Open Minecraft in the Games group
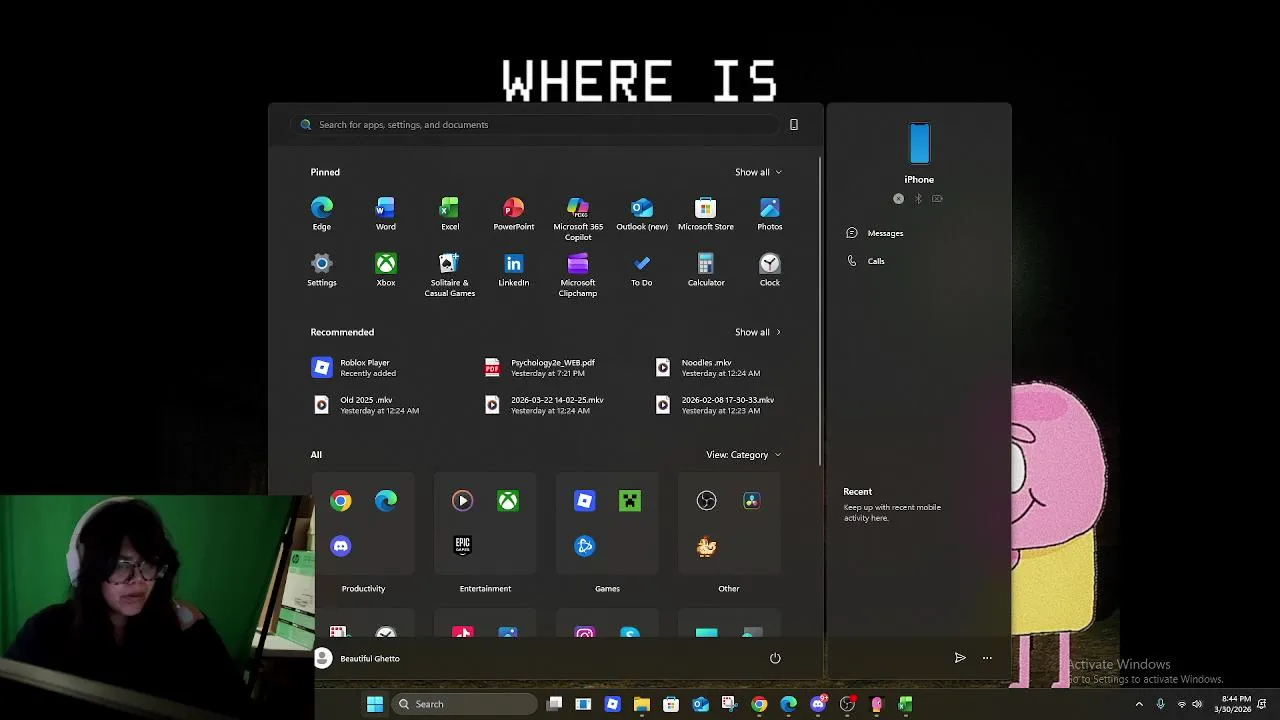Viewport: 1280px width, 720px height. 630,501
